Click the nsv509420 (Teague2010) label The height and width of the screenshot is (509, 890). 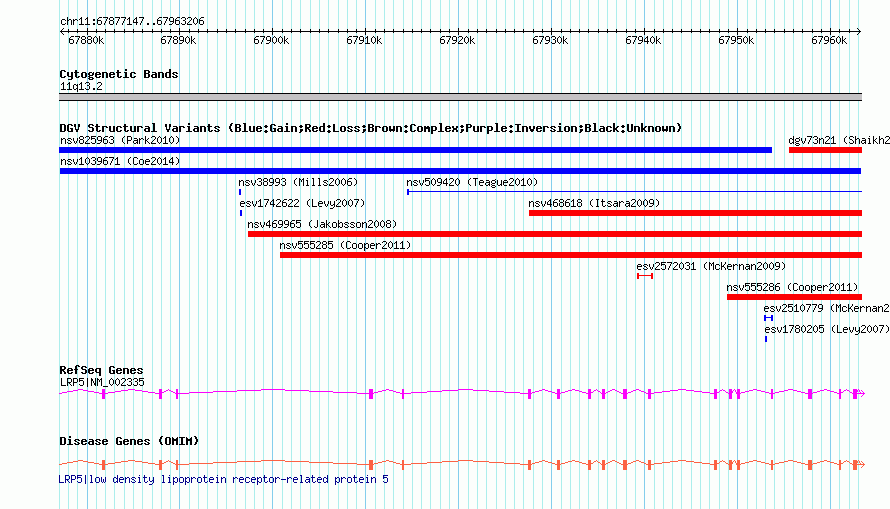pyautogui.click(x=472, y=182)
